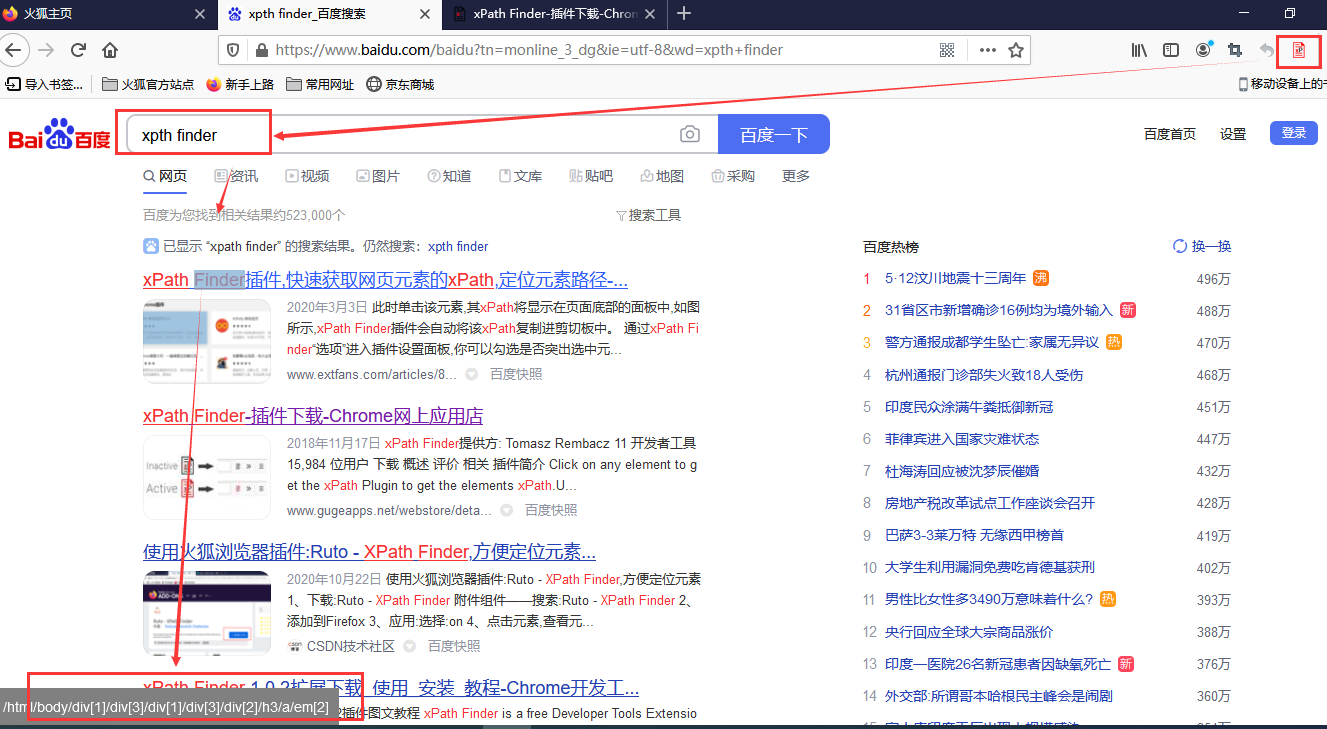Close the 火狐主页 tab
Image resolution: width=1327 pixels, height=729 pixels.
(200, 14)
